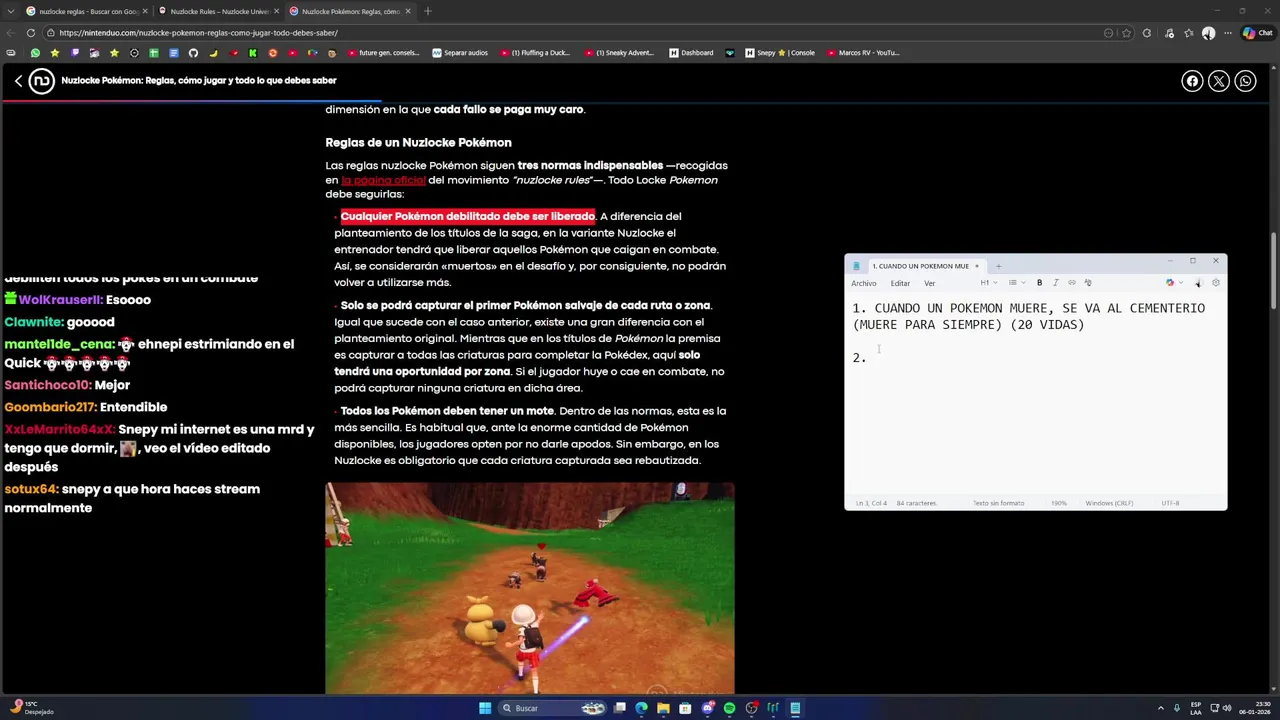Click the UTF-8 encoding in Notepad status bar
Screen dimensions: 1280x720
click(x=1170, y=503)
